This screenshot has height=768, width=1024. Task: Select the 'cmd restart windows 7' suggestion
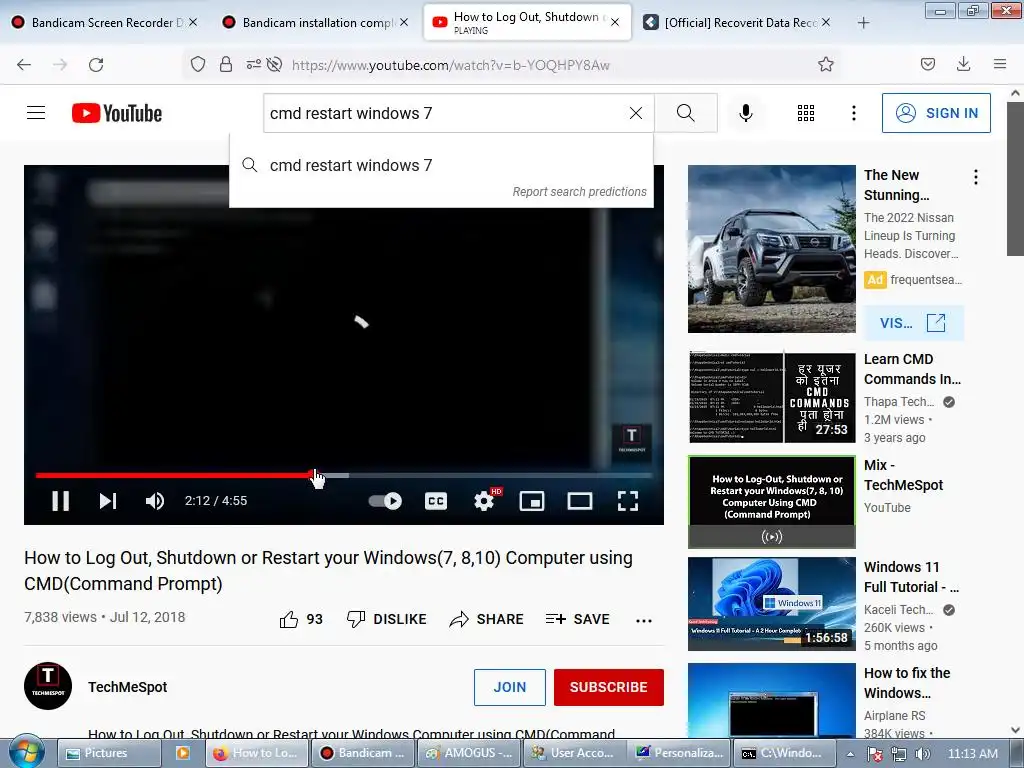pos(441,165)
